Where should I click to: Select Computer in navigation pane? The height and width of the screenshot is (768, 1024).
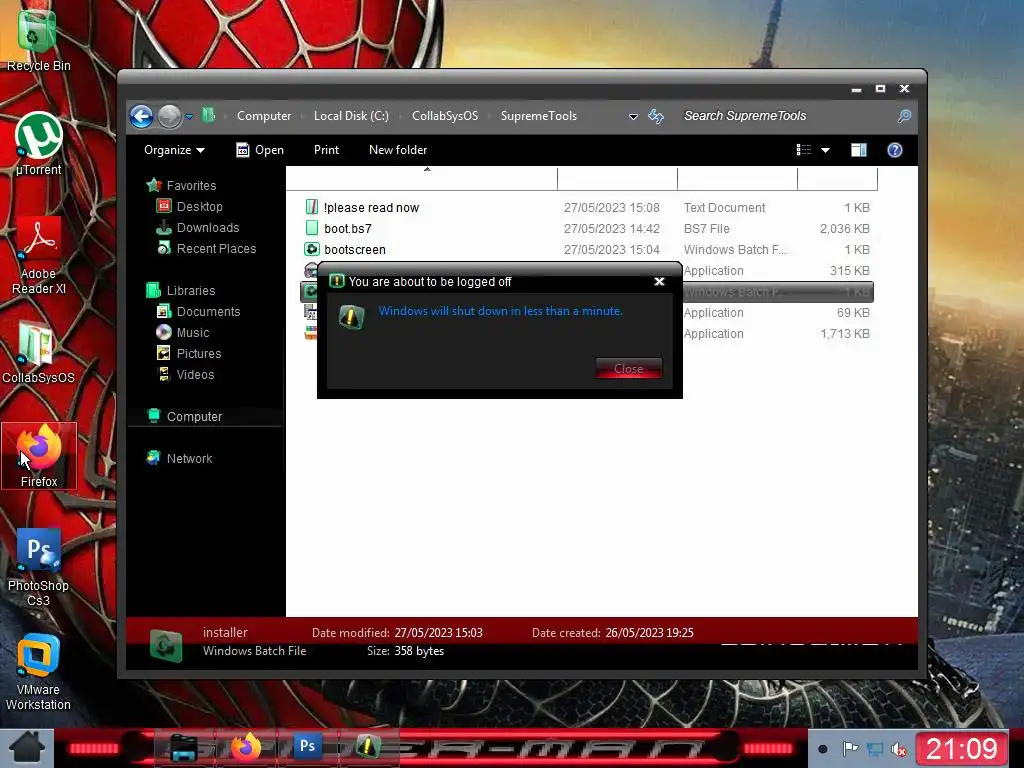pos(184,417)
